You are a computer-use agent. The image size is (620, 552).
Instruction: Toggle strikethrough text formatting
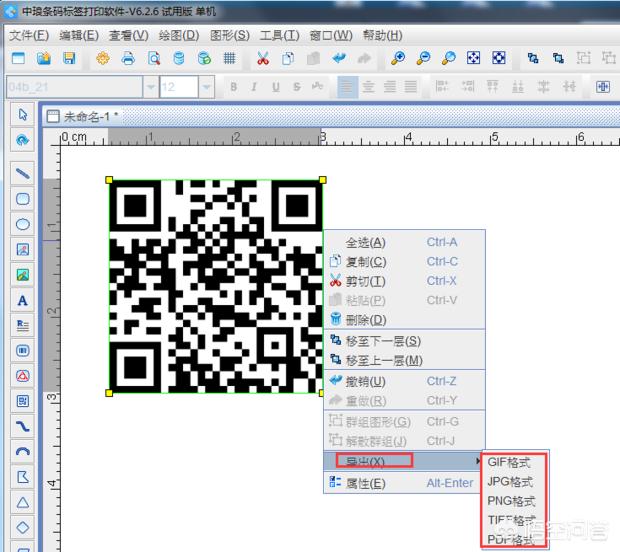coord(297,87)
